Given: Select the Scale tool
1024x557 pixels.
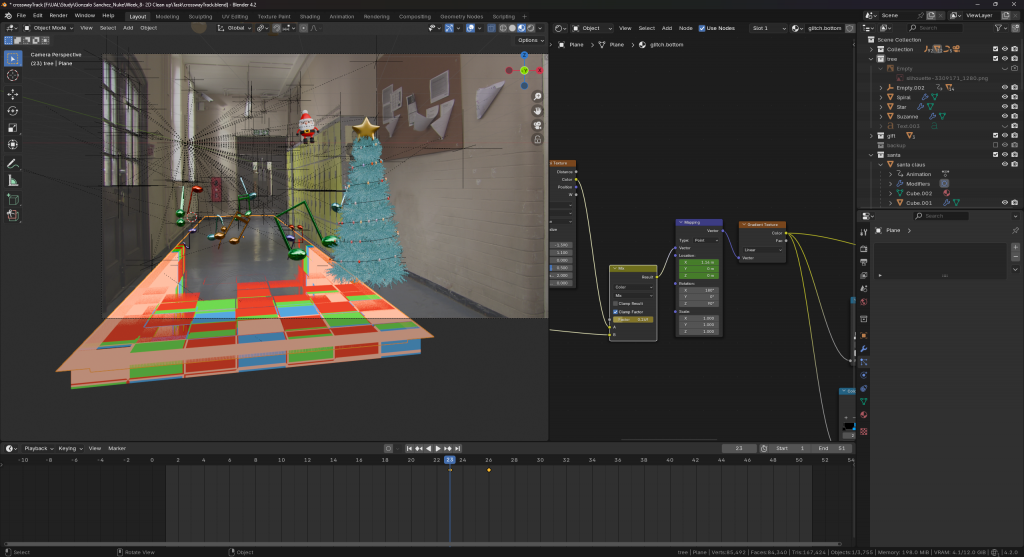Looking at the screenshot, I should [x=12, y=128].
